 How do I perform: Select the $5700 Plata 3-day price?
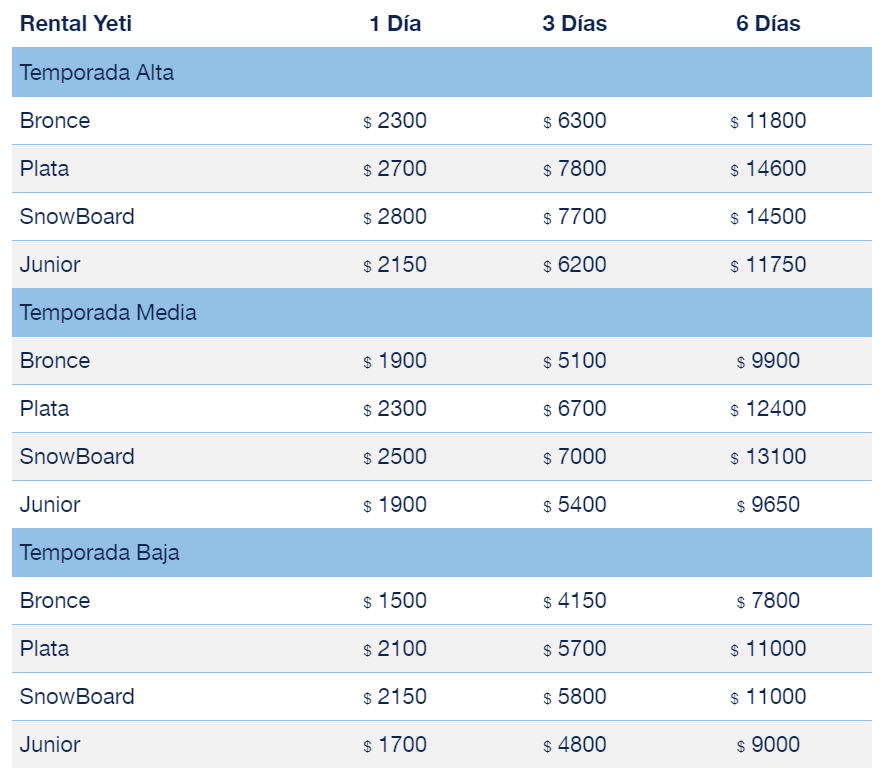575,649
